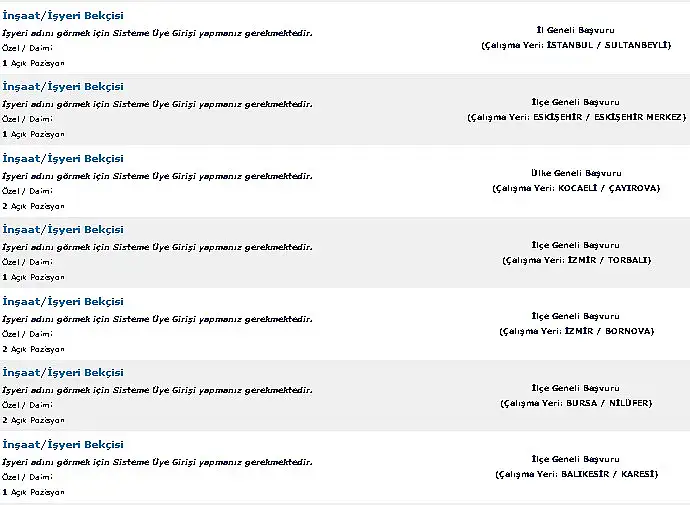690x505 pixels.
Task: Click 2 Açık Pozisyon in the Çayırova listing
Action: coord(33,206)
